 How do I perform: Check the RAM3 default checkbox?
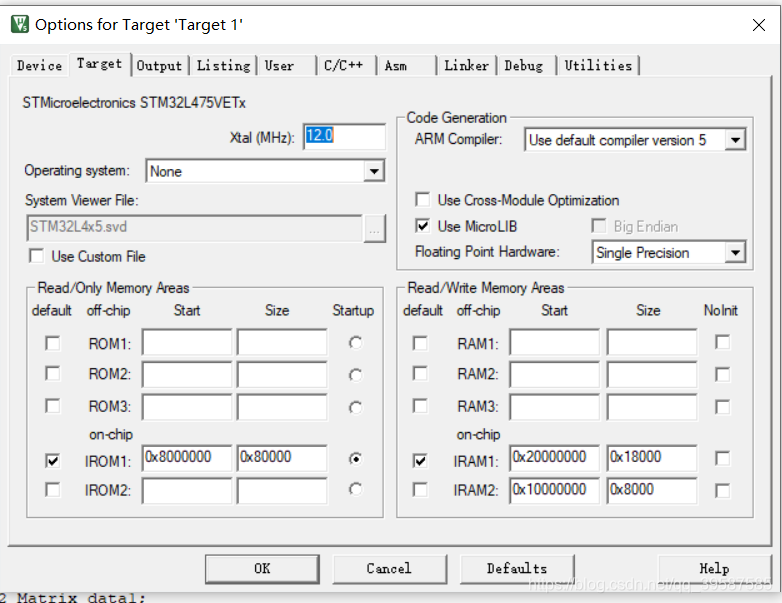click(x=420, y=405)
